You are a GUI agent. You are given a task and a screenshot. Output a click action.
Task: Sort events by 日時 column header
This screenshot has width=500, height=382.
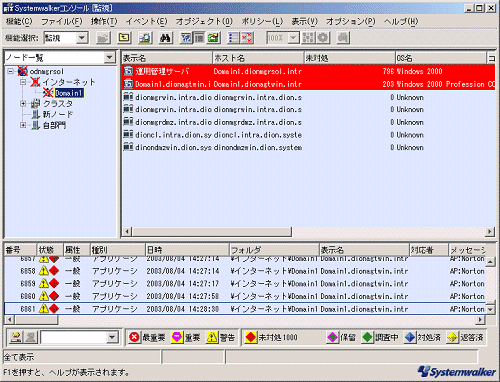coord(187,250)
